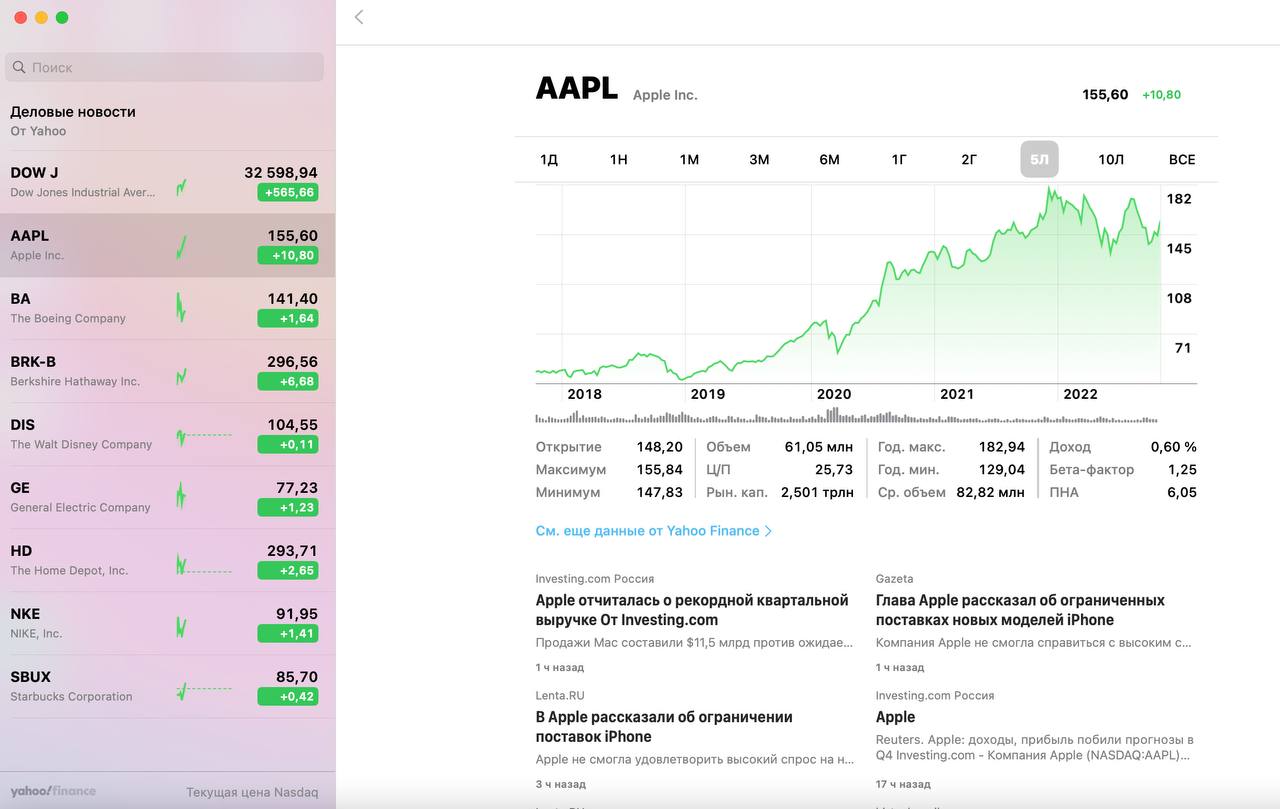Open the DOW J sparkline chart
This screenshot has width=1280, height=809.
tap(181, 187)
